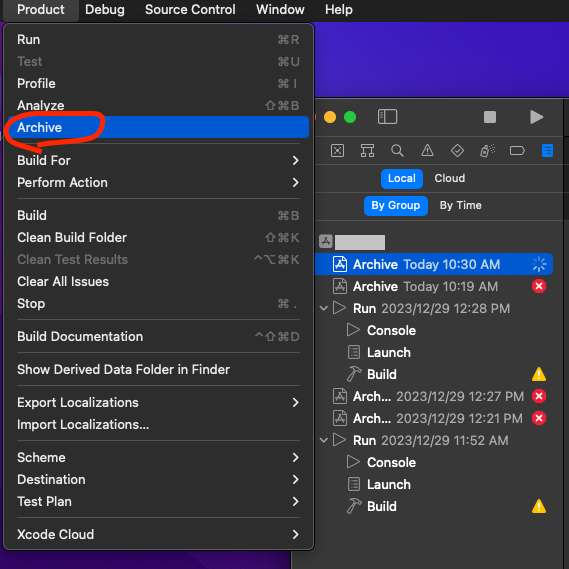The image size is (569, 569).
Task: Open the Xcode Cloud submenu
Action: [x=158, y=535]
